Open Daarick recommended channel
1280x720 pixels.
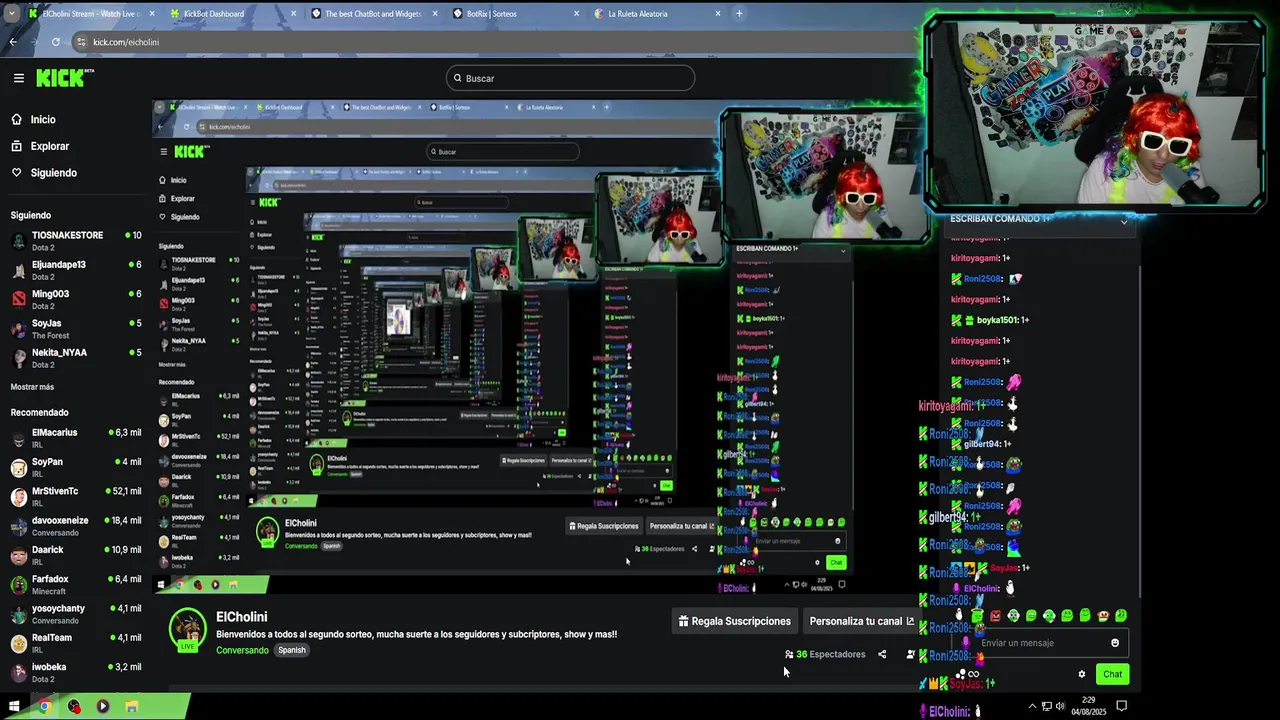[x=76, y=555]
